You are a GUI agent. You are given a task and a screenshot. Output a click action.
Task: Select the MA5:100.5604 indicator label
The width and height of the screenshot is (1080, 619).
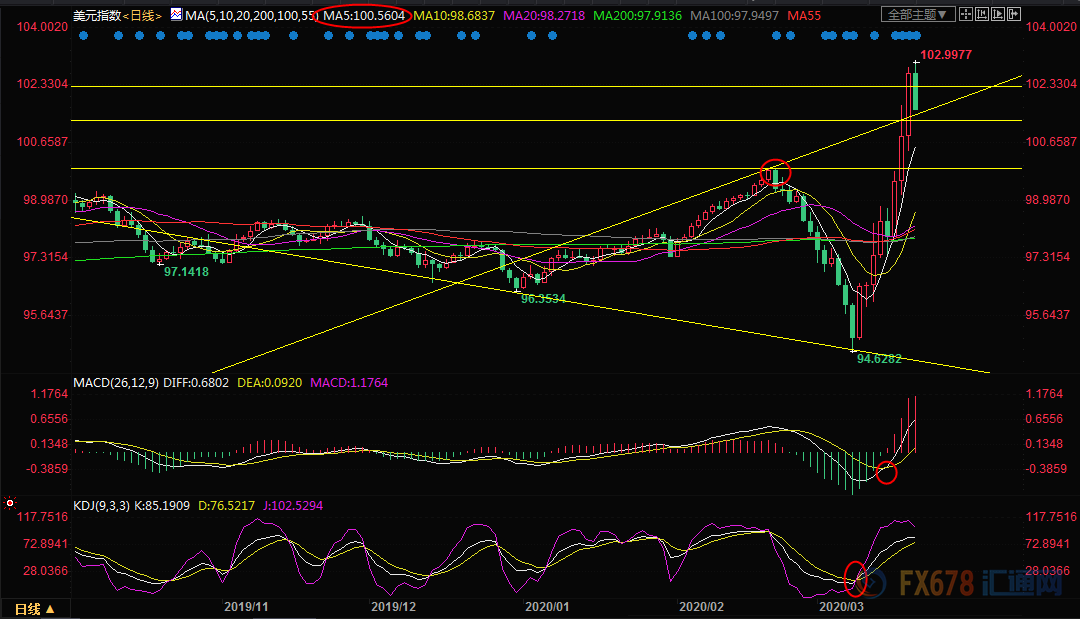click(x=366, y=15)
